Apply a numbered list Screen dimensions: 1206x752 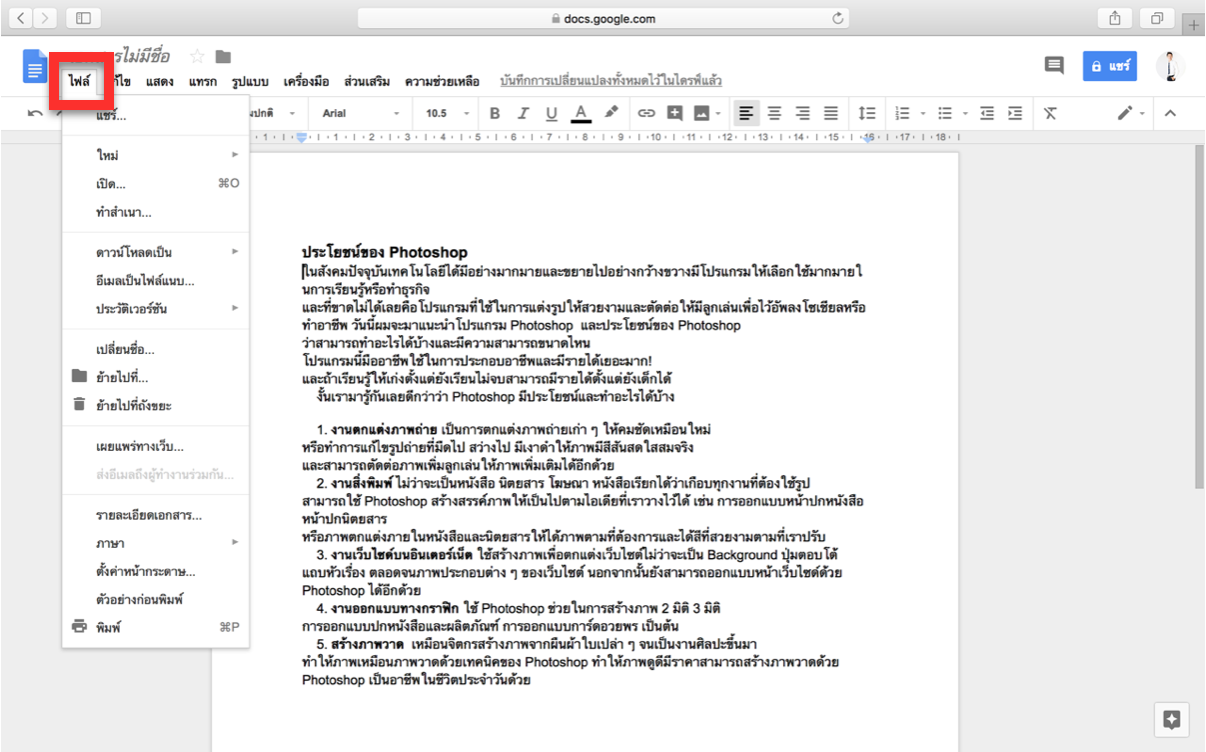(903, 113)
